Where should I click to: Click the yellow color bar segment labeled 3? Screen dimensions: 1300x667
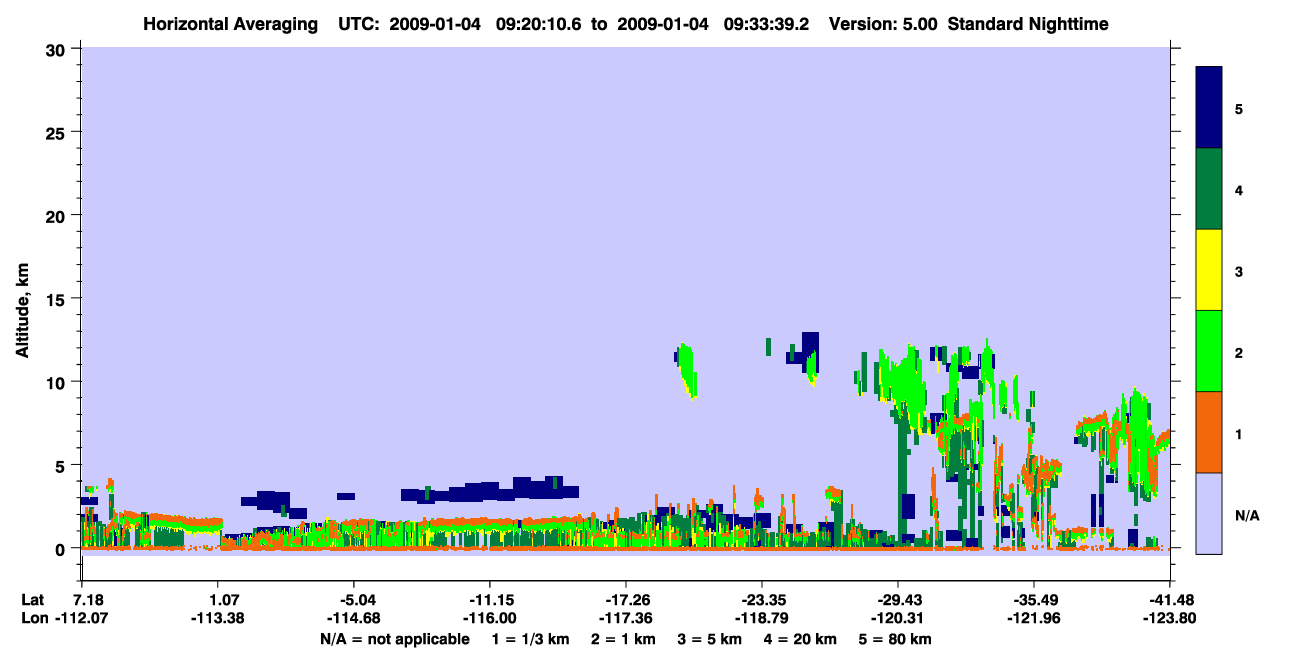[x=1209, y=270]
